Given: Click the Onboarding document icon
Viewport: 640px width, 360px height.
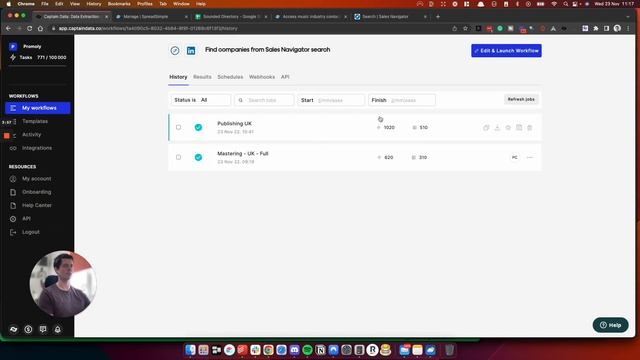Looking at the screenshot, I should 13,192.
